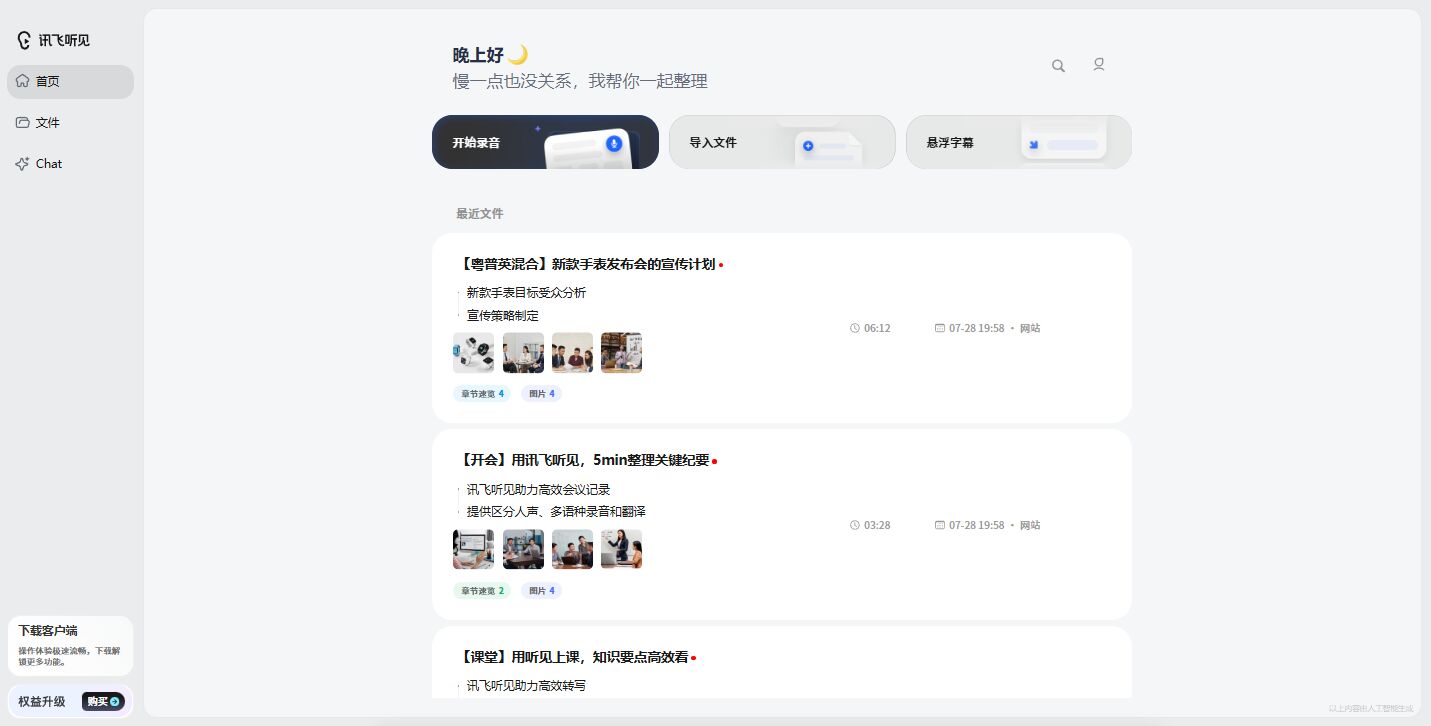The height and width of the screenshot is (726, 1431).
Task: Go to 首页 in the sidebar
Action: [70, 82]
